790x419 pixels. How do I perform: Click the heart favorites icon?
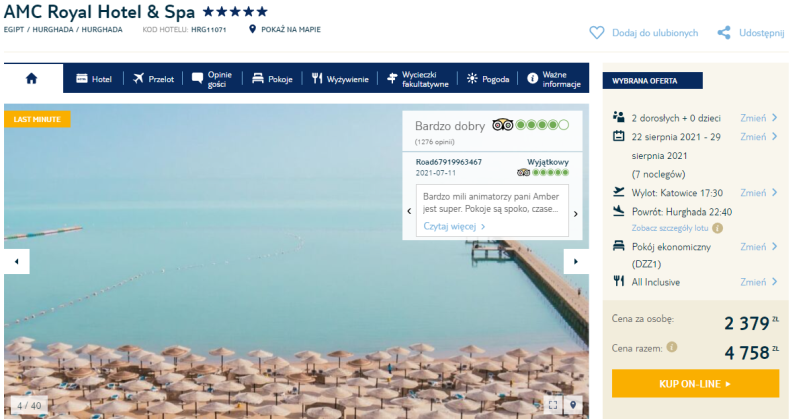click(597, 33)
